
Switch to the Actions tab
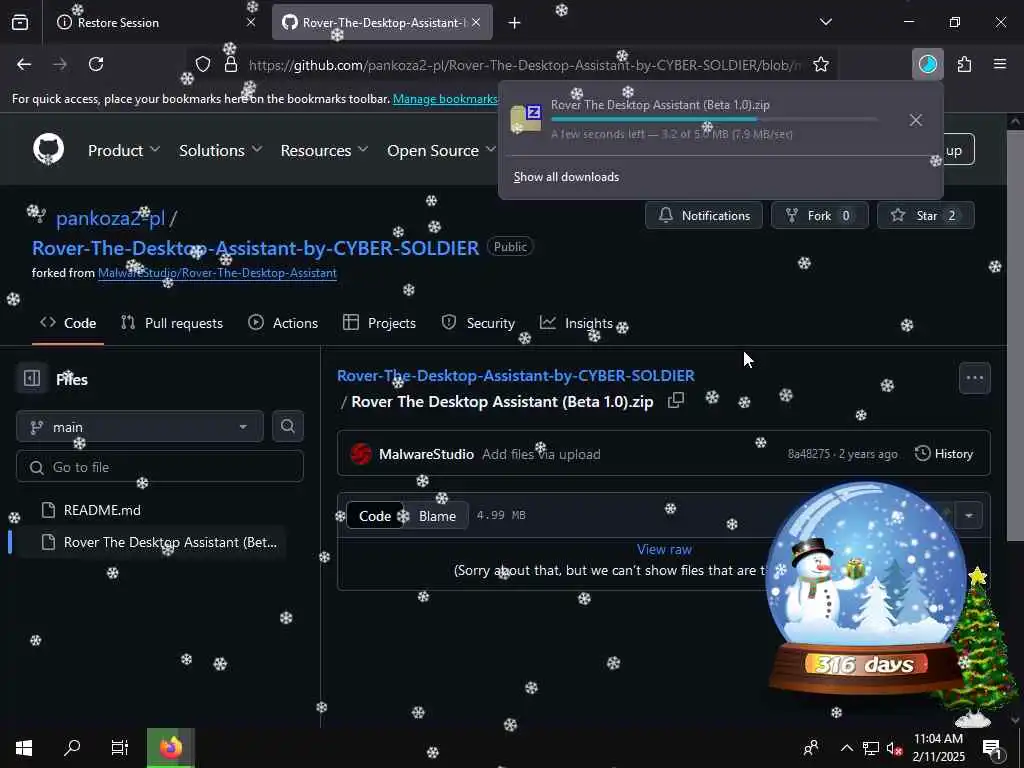click(283, 323)
